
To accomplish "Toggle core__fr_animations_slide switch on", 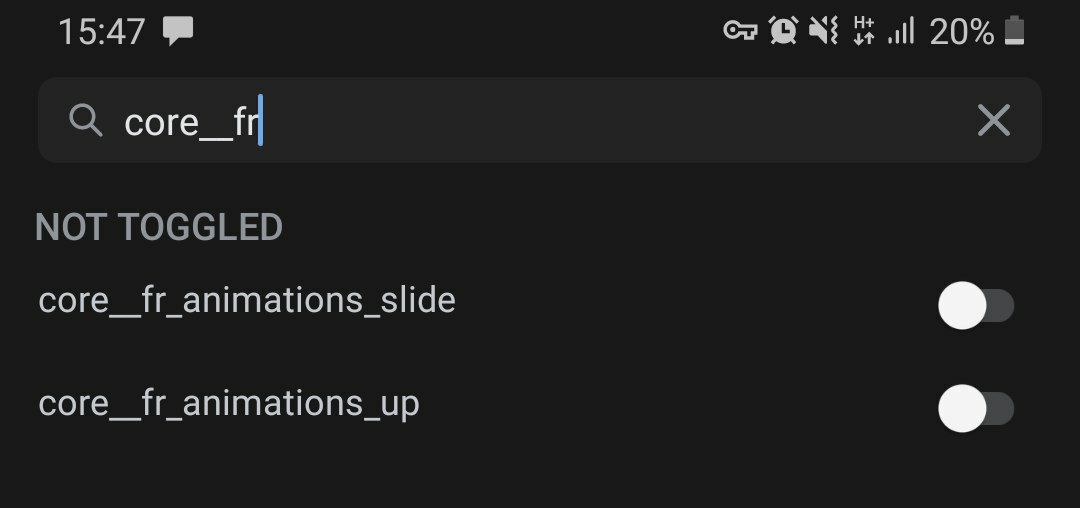I will tap(975, 306).
